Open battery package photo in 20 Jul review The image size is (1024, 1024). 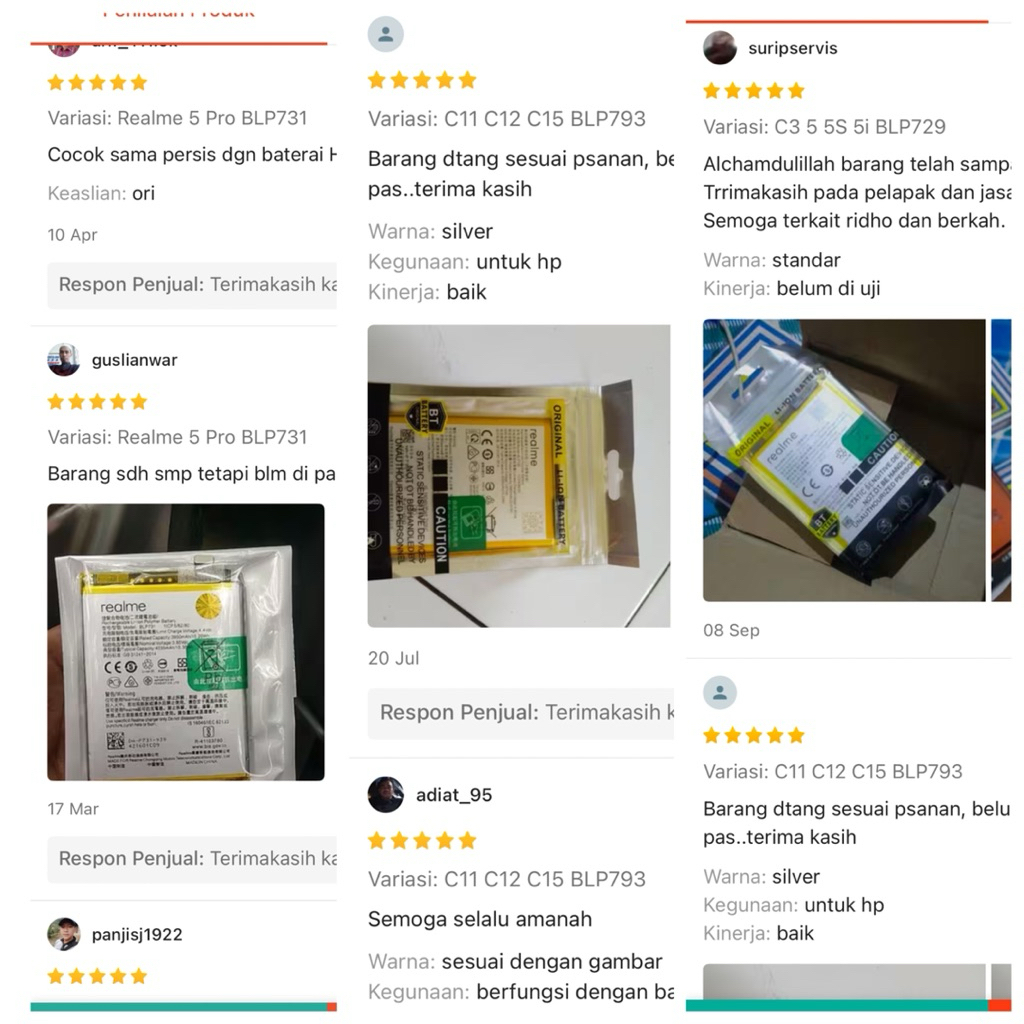click(x=519, y=476)
